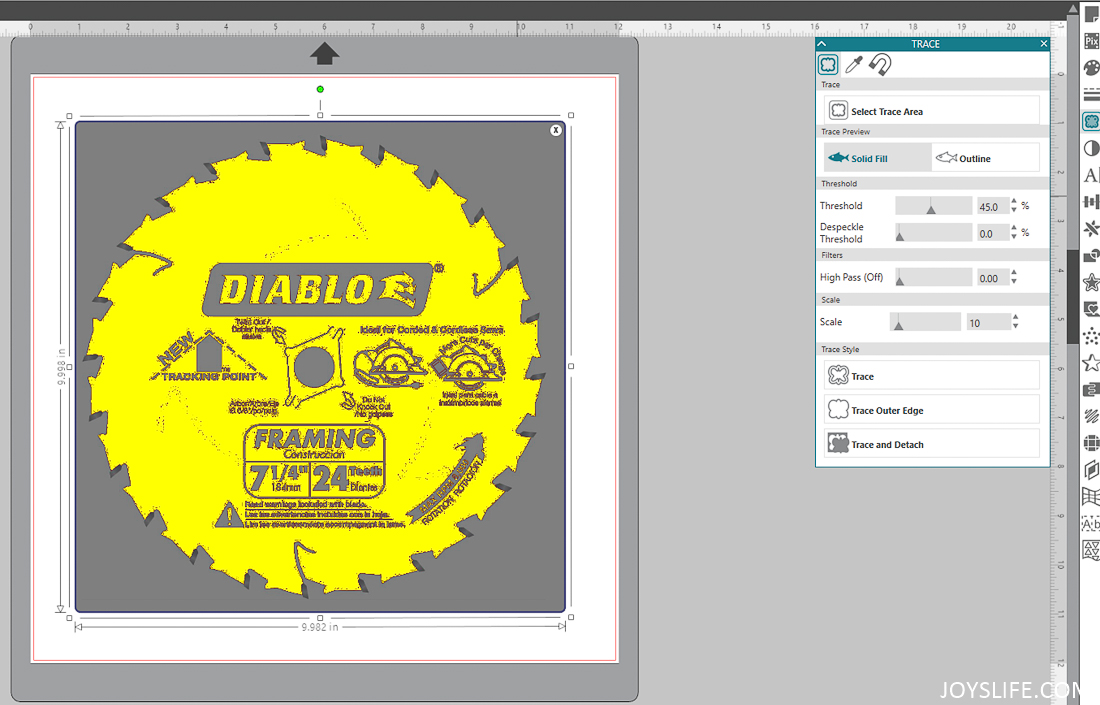Click the bottom-left selection corner handle
Viewport: 1100px width, 705px height.
(69, 618)
